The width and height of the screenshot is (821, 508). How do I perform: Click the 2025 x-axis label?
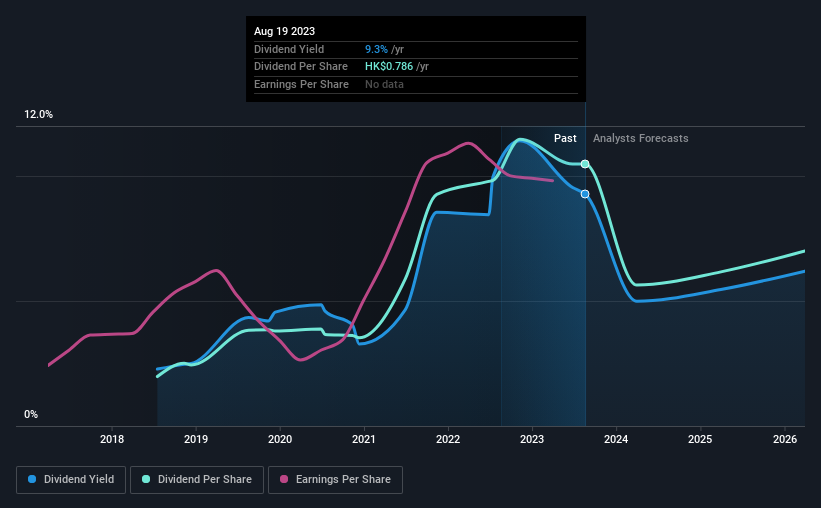click(700, 439)
